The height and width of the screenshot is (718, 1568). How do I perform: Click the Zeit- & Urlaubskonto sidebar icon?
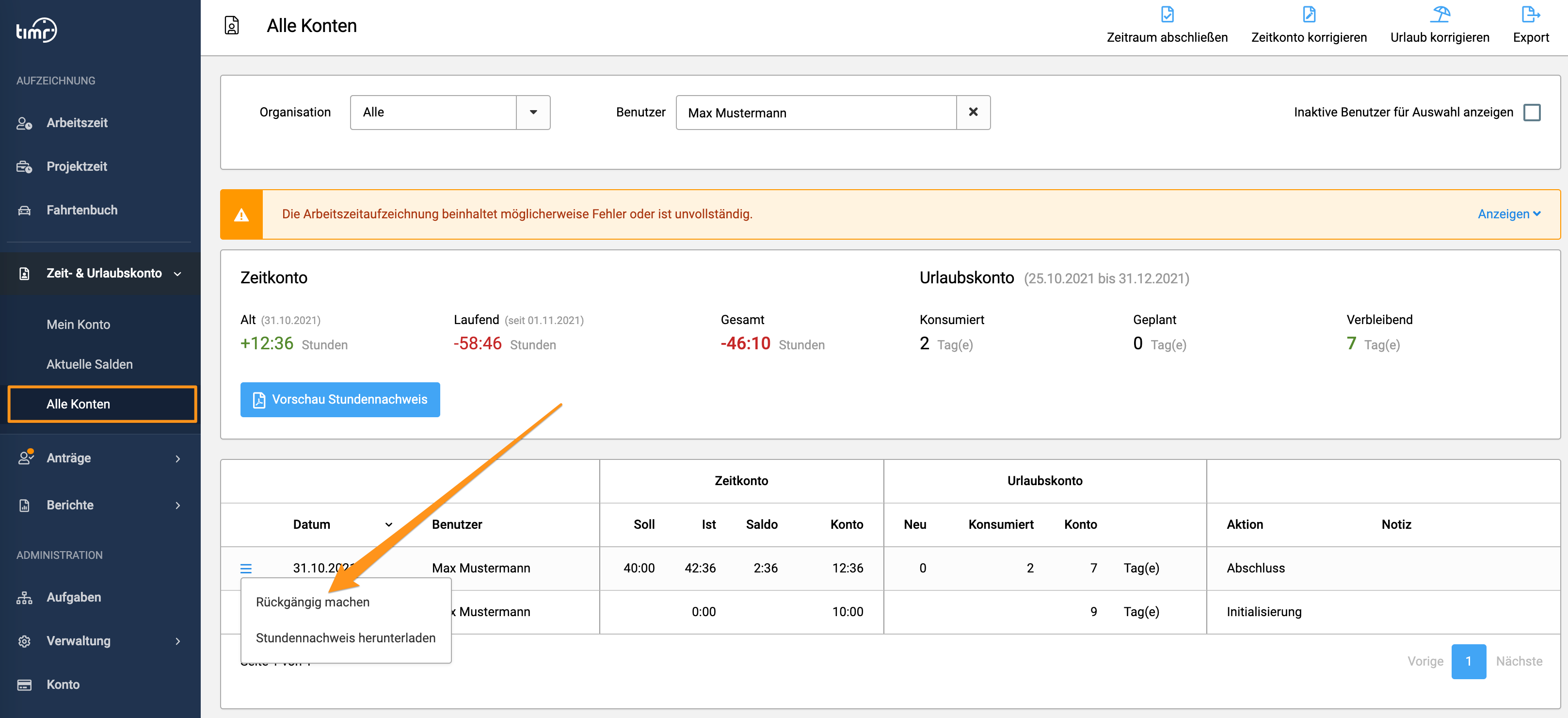[24, 274]
